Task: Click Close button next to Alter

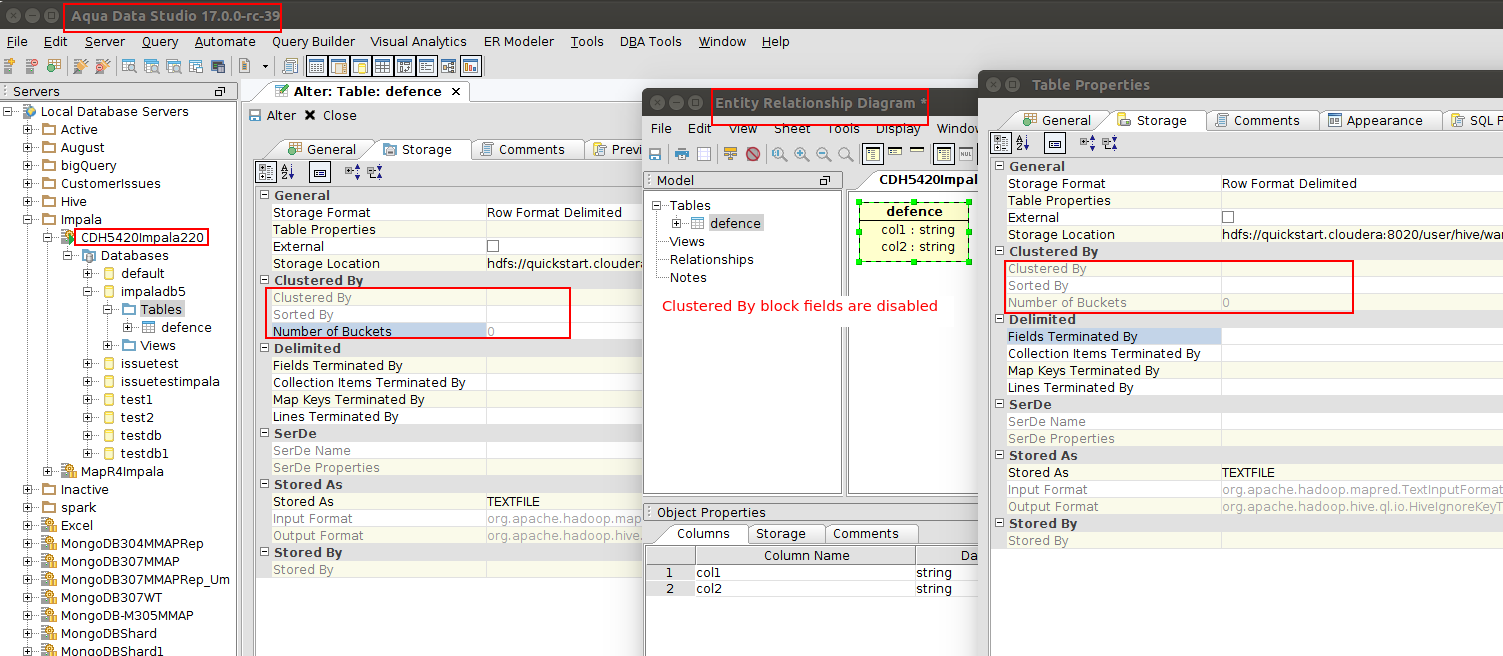Action: click(x=330, y=115)
